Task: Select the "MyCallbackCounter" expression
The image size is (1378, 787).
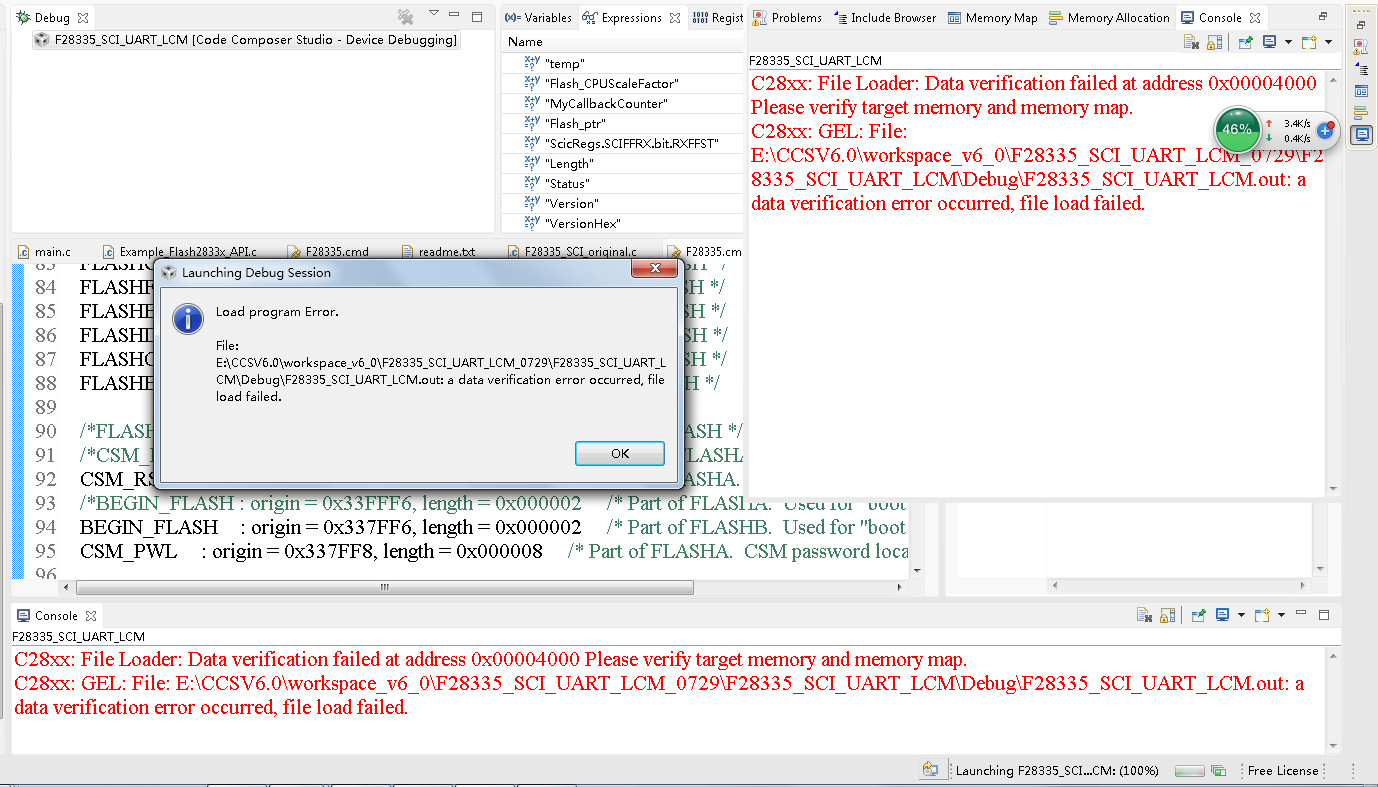Action: (622, 103)
